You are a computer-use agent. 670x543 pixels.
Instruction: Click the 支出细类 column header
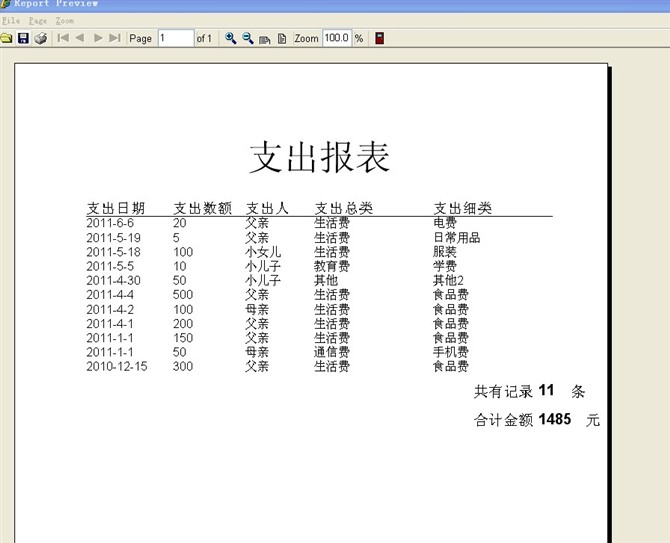click(463, 208)
